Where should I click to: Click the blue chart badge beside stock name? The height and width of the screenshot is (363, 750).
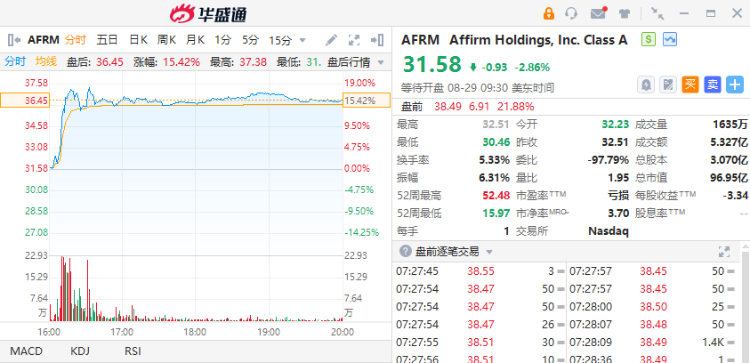(670, 39)
